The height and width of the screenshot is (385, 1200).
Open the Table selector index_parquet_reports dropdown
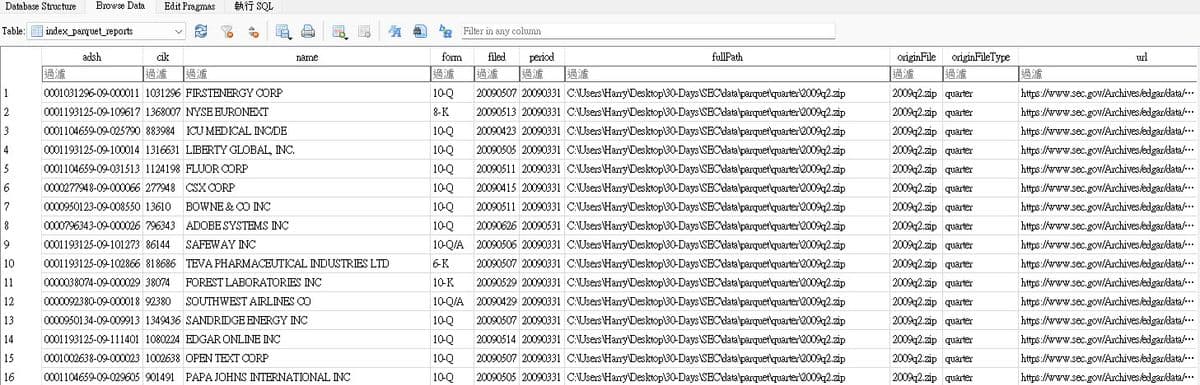[x=107, y=31]
